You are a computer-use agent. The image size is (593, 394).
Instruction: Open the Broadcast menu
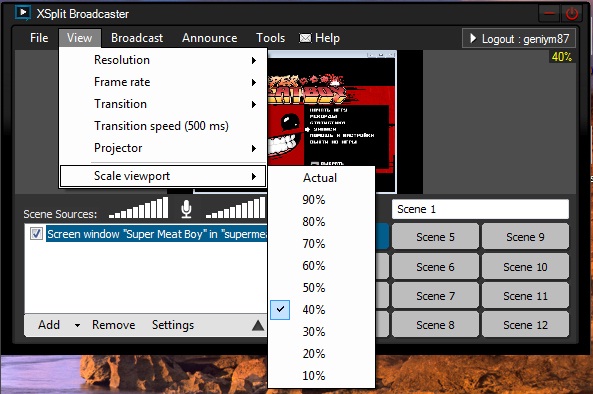(137, 38)
